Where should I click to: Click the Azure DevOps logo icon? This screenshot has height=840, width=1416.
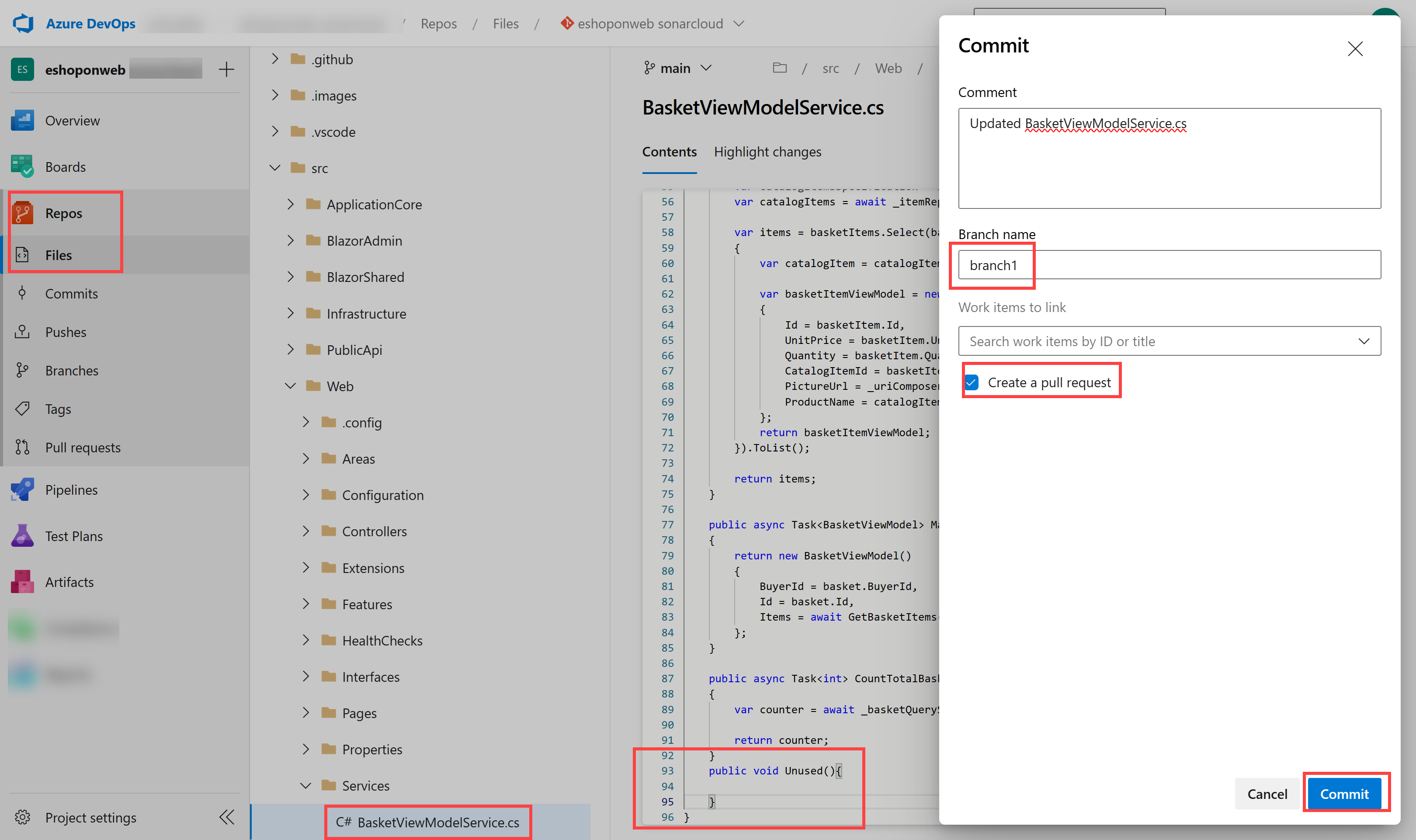[23, 23]
